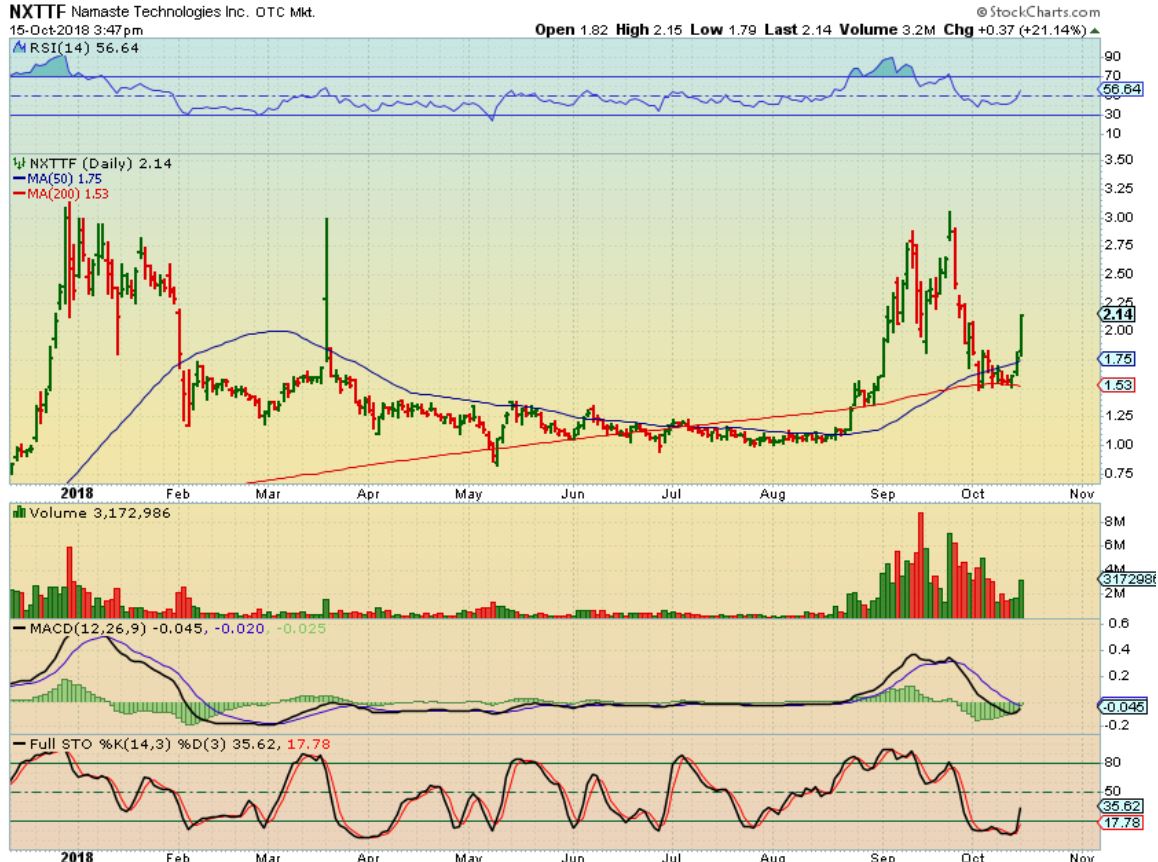Click the tallest red volume bar in September

click(921, 565)
